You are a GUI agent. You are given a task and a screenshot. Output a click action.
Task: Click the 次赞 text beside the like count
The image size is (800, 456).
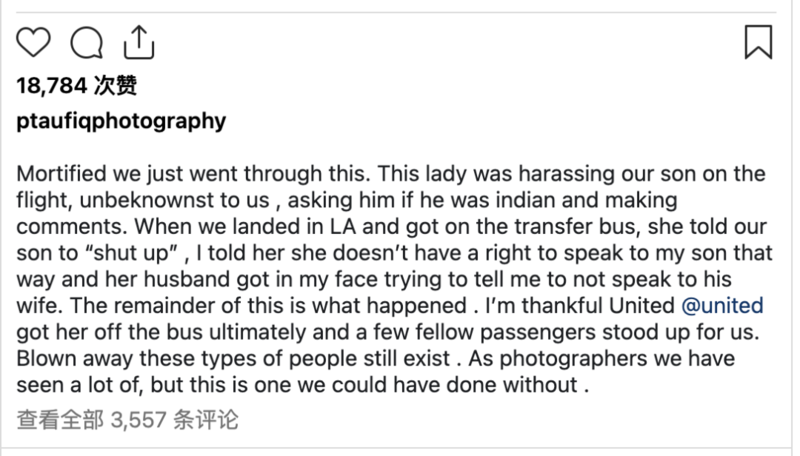115,85
